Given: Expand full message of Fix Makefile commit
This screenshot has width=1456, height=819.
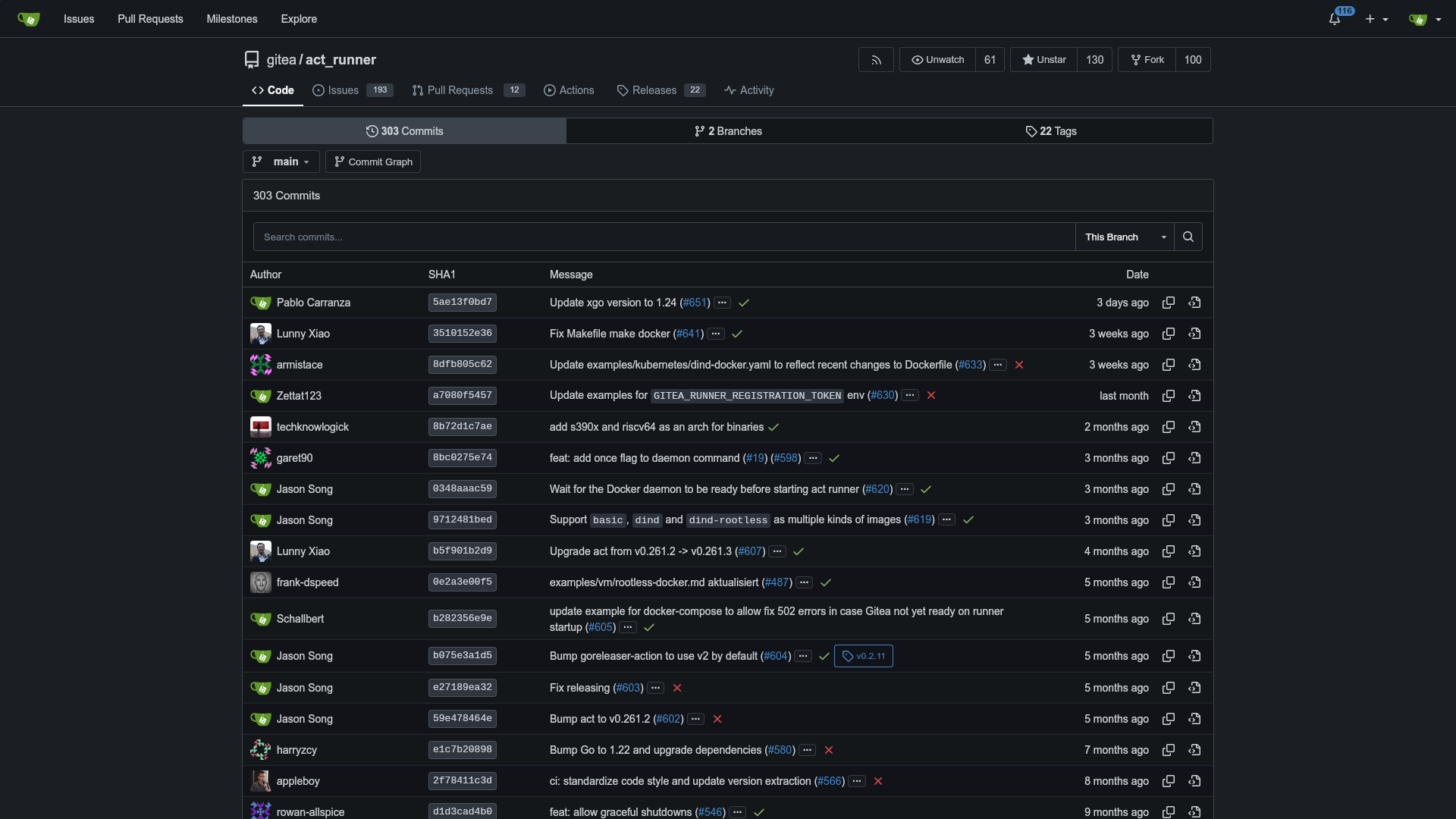Looking at the screenshot, I should point(716,334).
